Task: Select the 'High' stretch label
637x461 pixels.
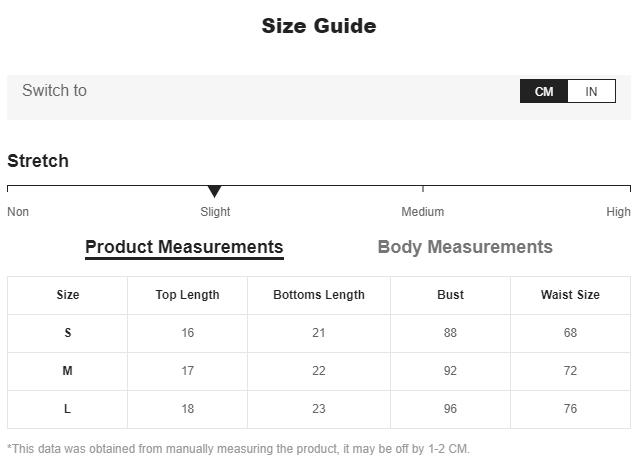Action: (618, 212)
